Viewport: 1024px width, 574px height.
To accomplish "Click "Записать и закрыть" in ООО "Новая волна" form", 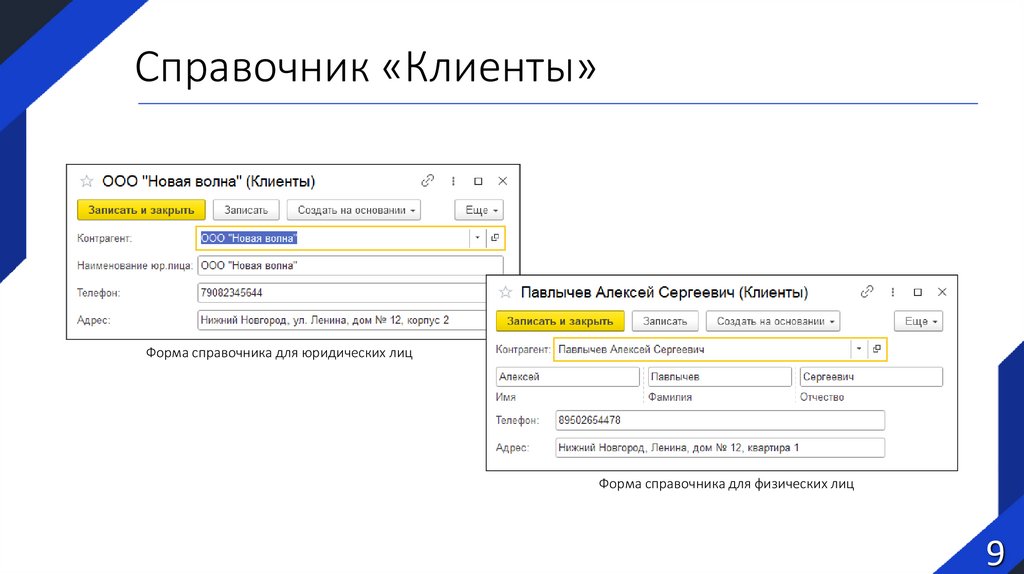I will (141, 210).
